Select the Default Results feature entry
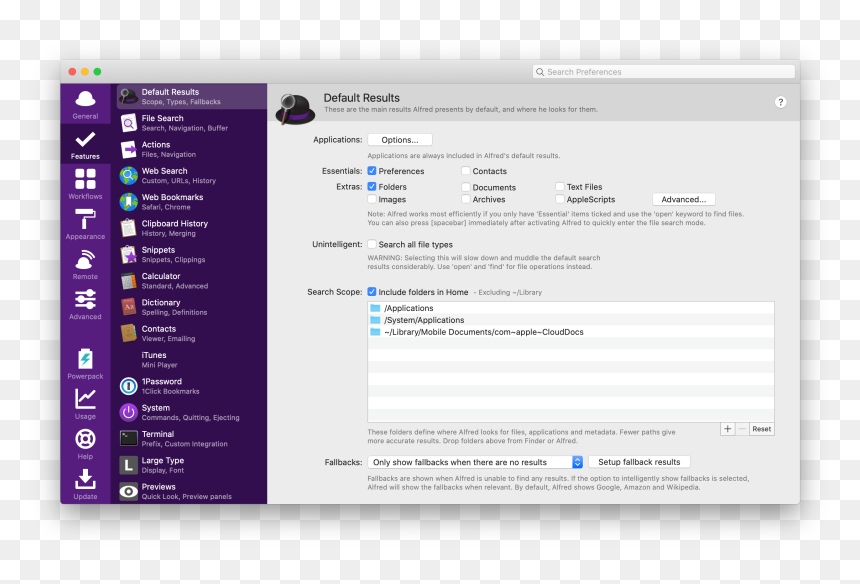The width and height of the screenshot is (860, 584). coord(191,97)
